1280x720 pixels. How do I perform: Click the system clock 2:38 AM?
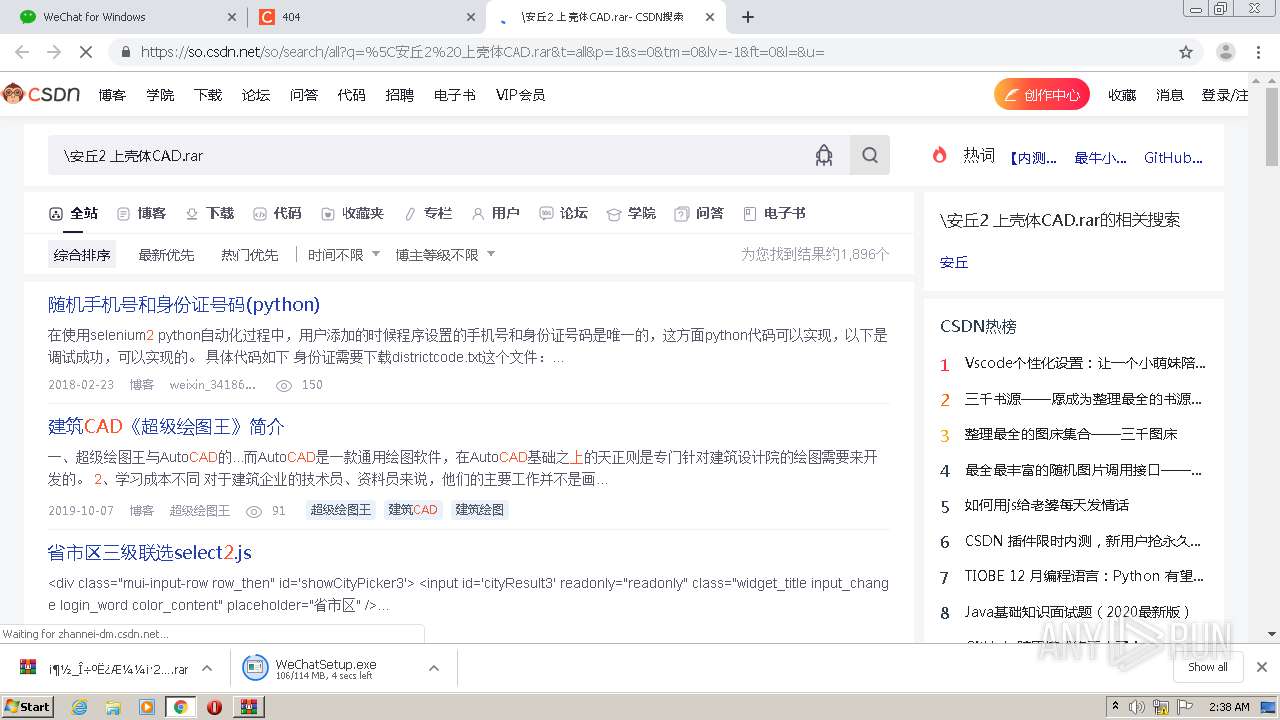pyautogui.click(x=1229, y=707)
